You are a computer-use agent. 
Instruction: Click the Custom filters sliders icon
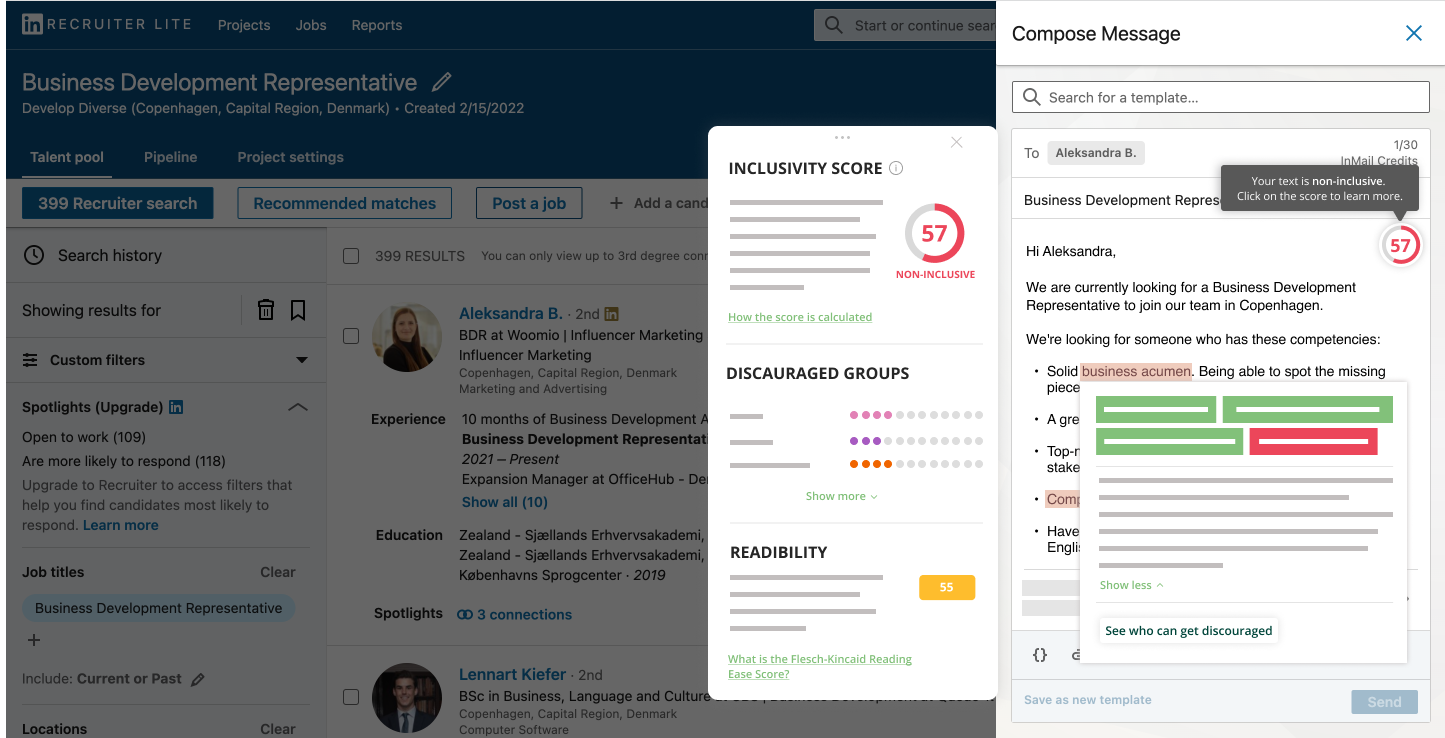pos(31,360)
